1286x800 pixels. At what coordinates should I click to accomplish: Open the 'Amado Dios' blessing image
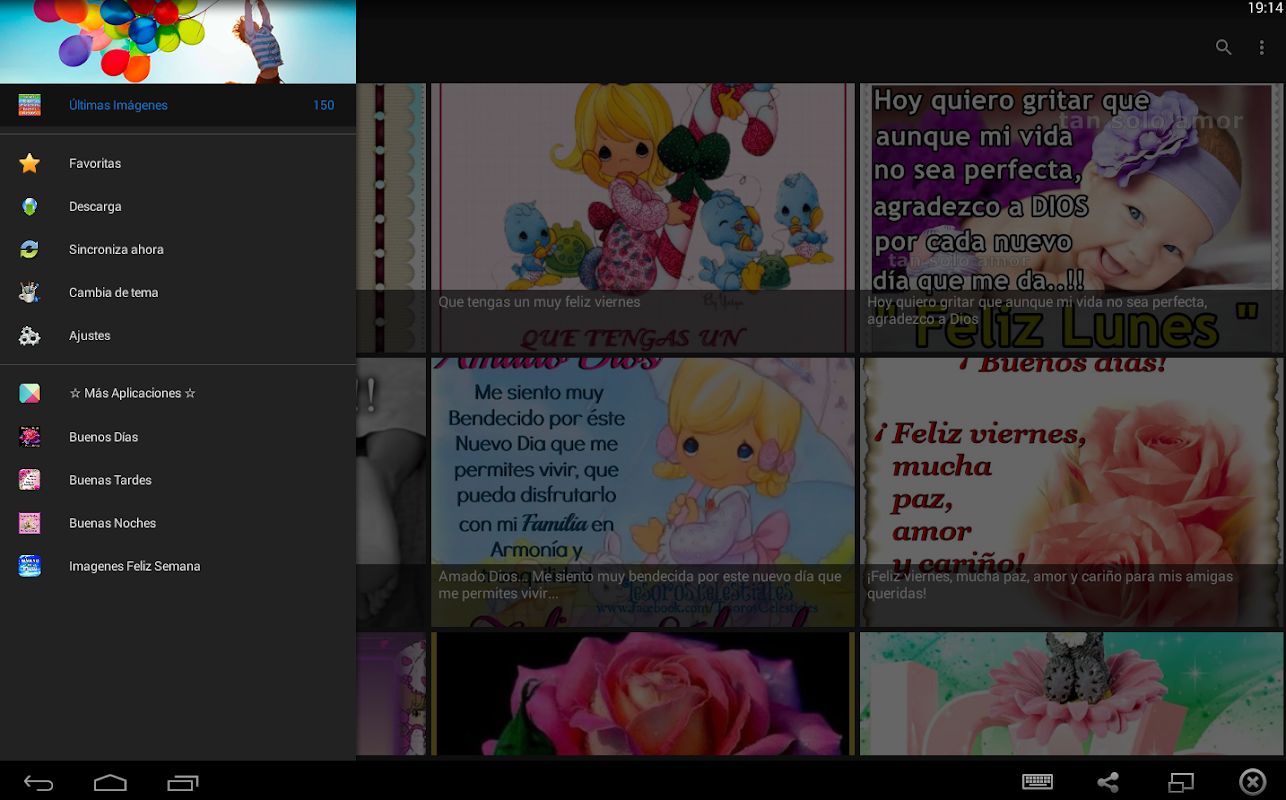(x=643, y=493)
